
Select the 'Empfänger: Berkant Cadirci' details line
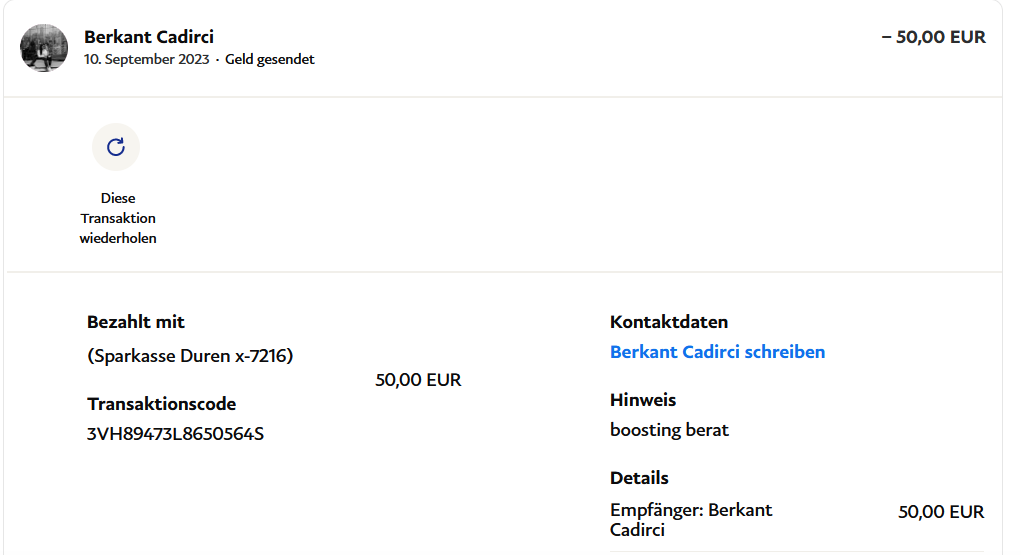pyautogui.click(x=691, y=519)
